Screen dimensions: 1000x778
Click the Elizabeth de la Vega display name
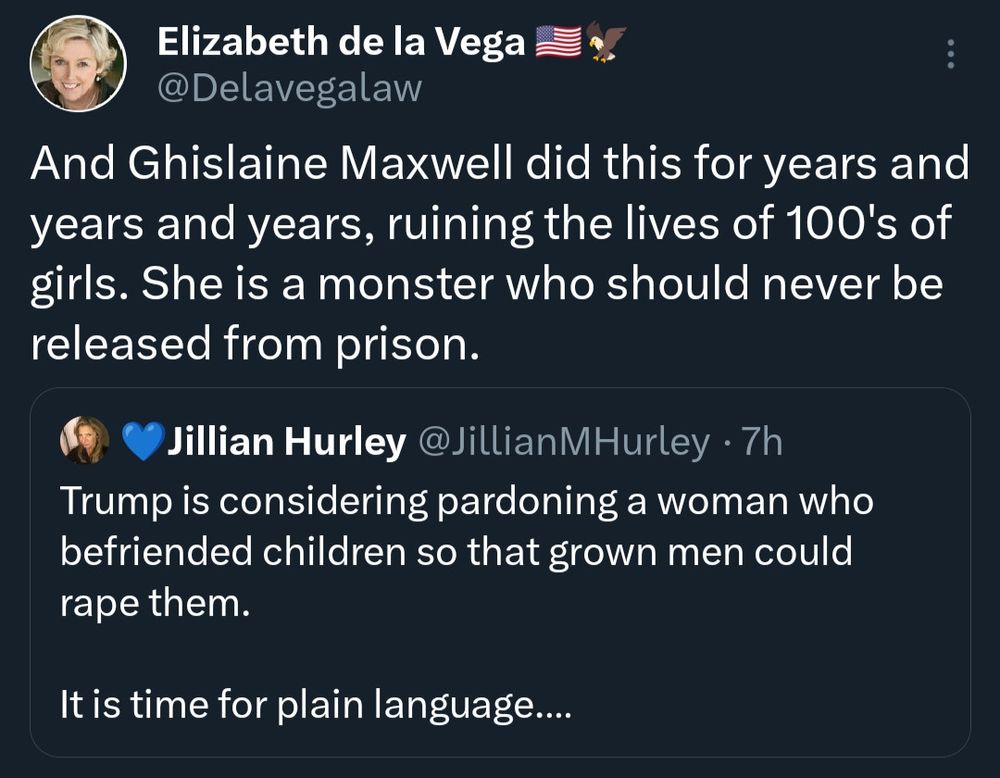pyautogui.click(x=341, y=42)
